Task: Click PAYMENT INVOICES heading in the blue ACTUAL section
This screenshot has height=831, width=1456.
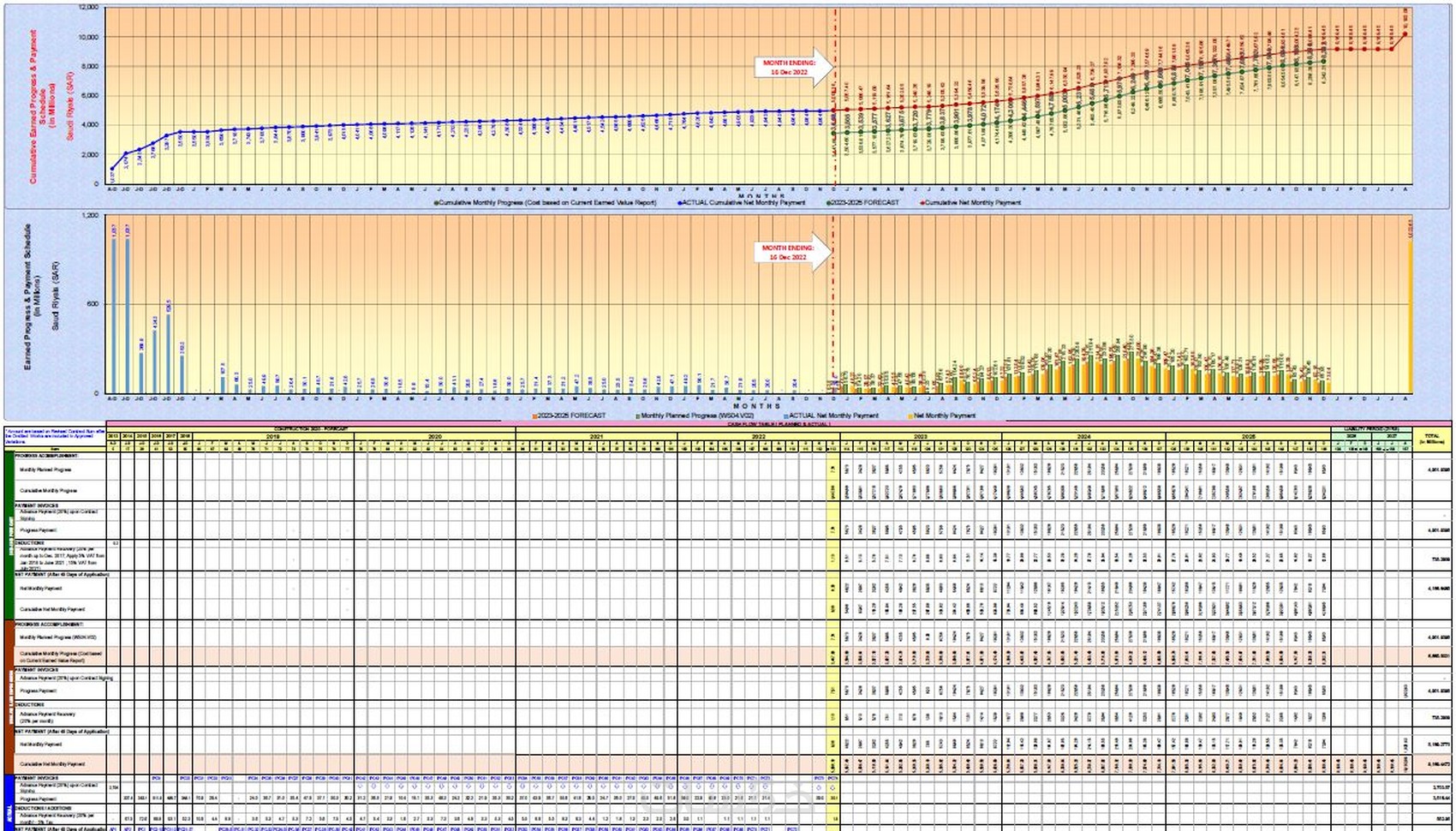Action: point(35,778)
